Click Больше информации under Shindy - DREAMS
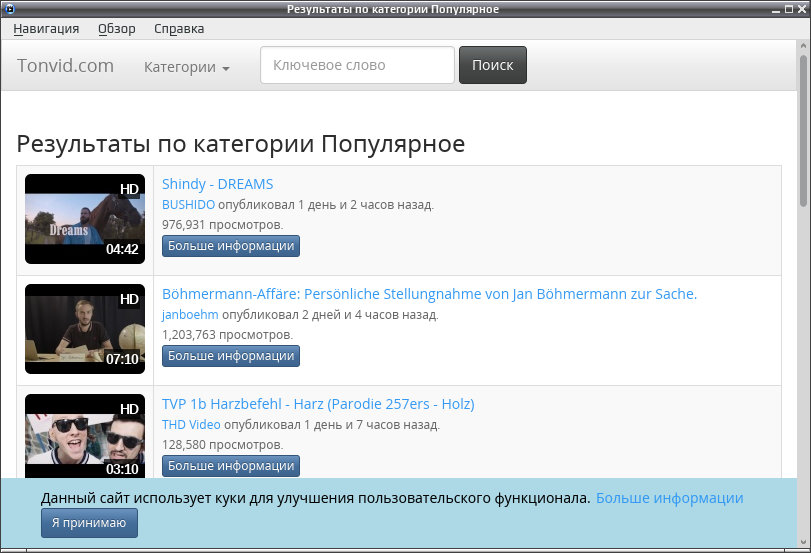 tap(231, 246)
